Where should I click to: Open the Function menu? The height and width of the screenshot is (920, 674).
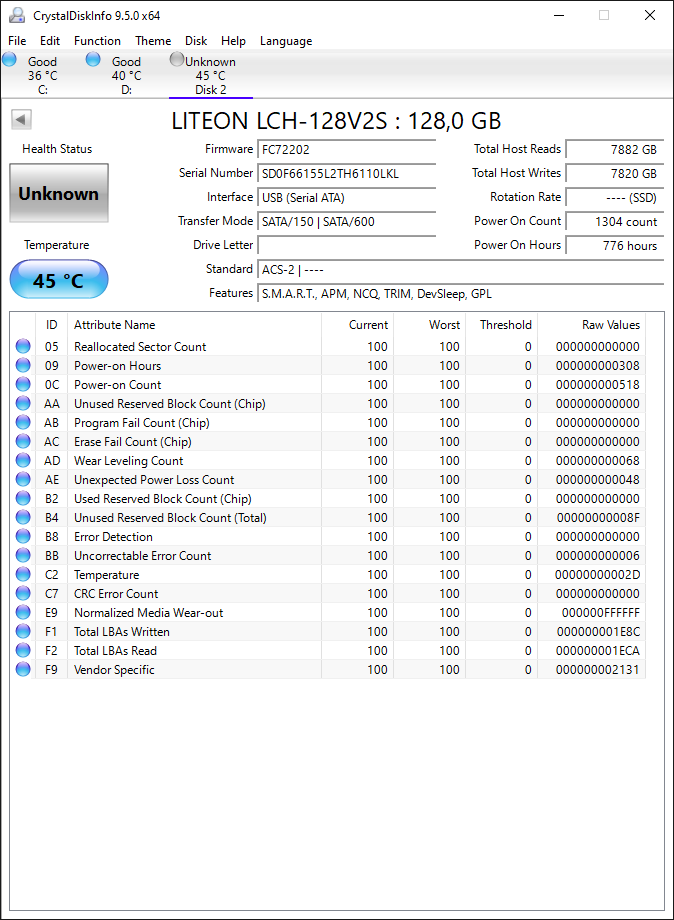coord(97,41)
